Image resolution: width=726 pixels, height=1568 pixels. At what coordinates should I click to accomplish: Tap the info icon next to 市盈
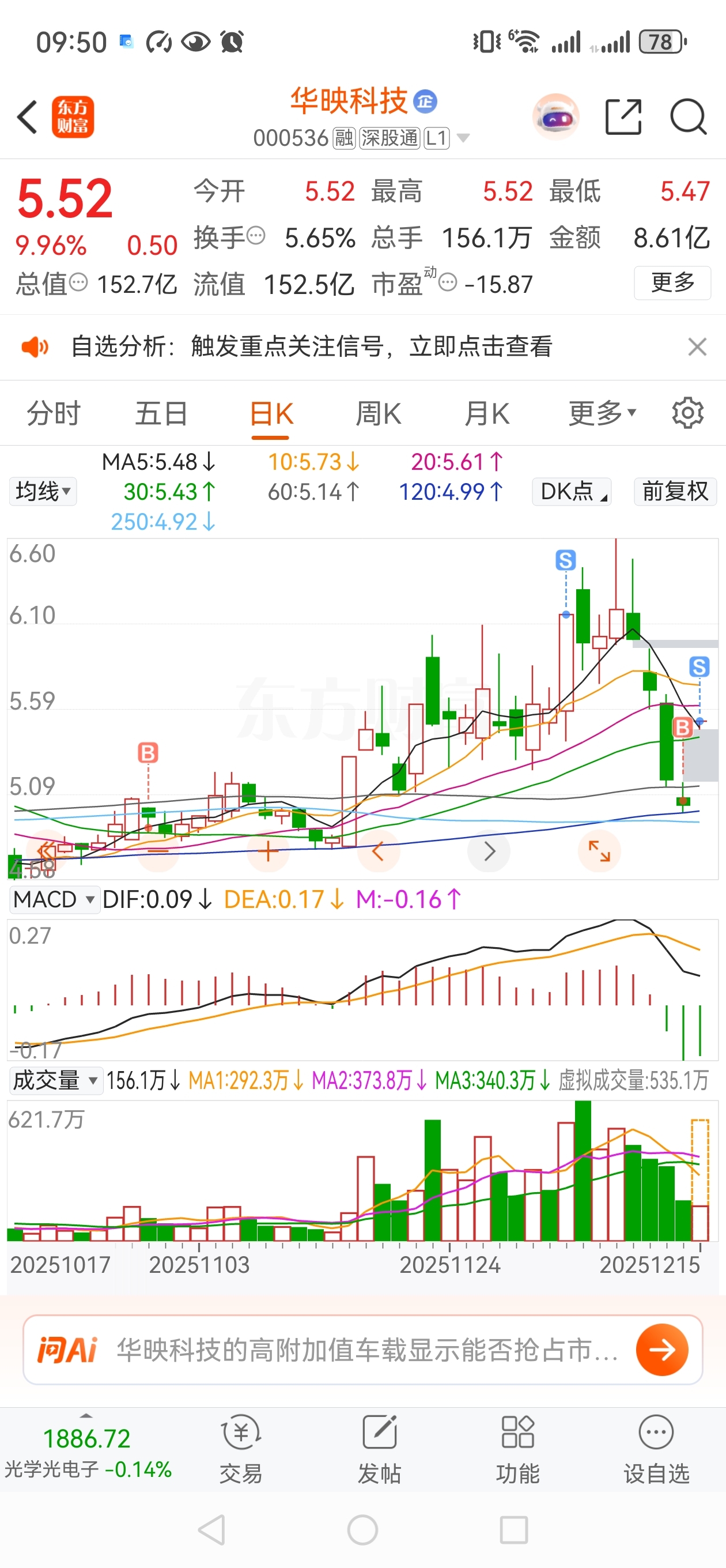447,282
